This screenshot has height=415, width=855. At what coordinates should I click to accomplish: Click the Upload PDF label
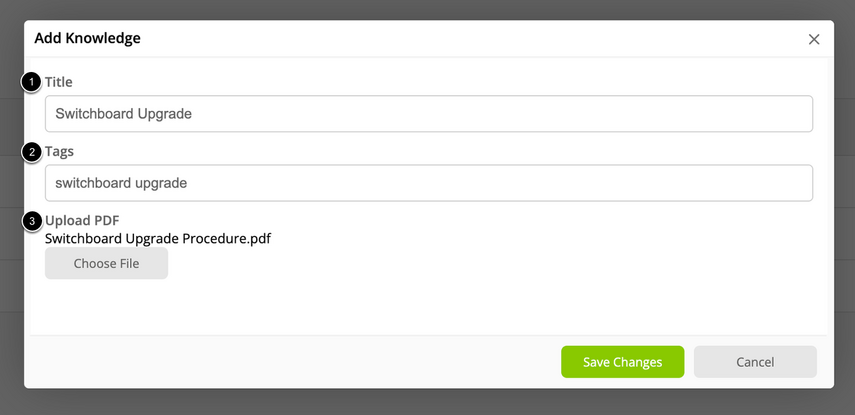point(82,220)
